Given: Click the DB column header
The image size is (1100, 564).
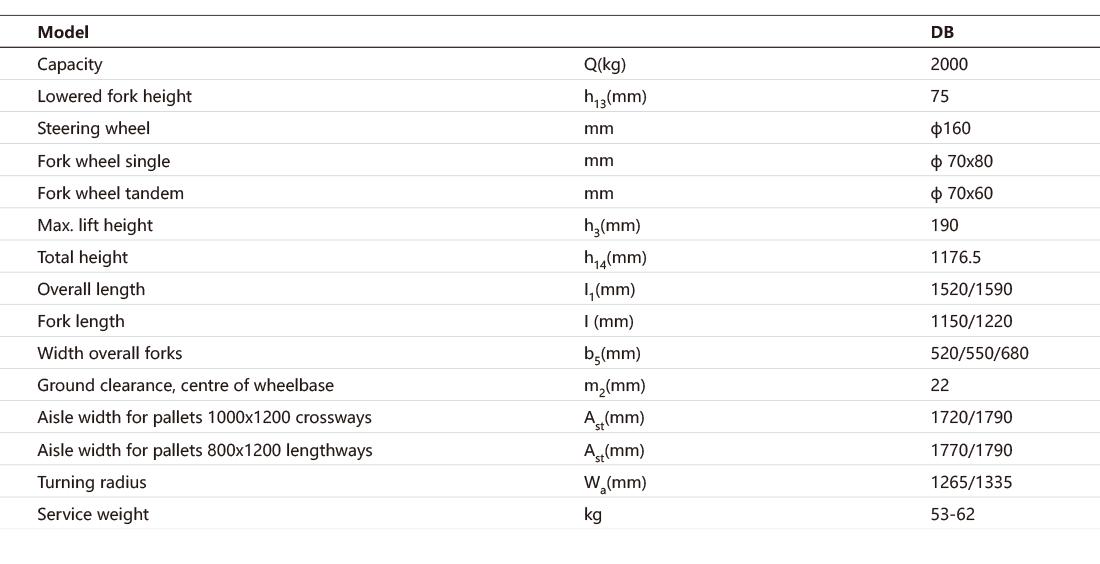Looking at the screenshot, I should pyautogui.click(x=942, y=32).
